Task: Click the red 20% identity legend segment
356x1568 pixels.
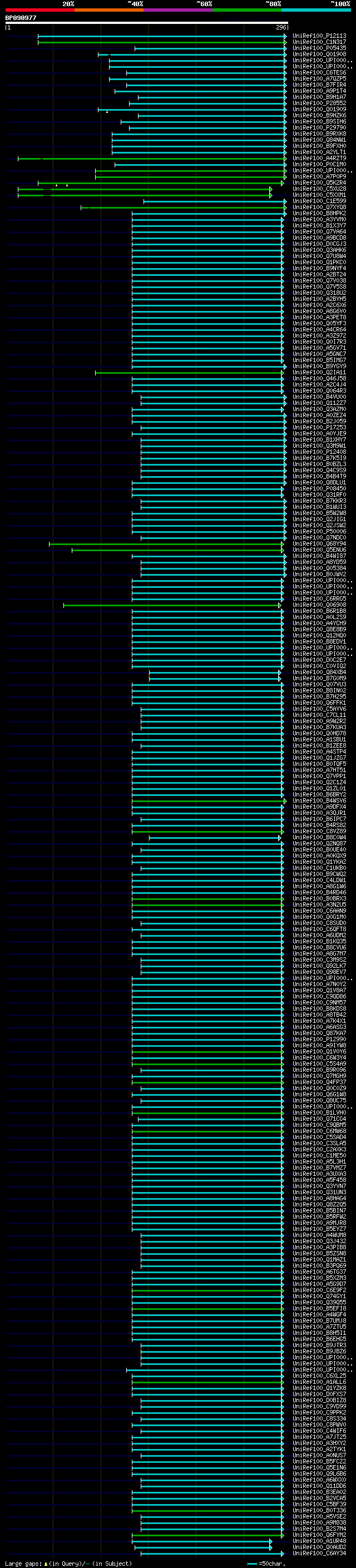Action: coord(39,10)
